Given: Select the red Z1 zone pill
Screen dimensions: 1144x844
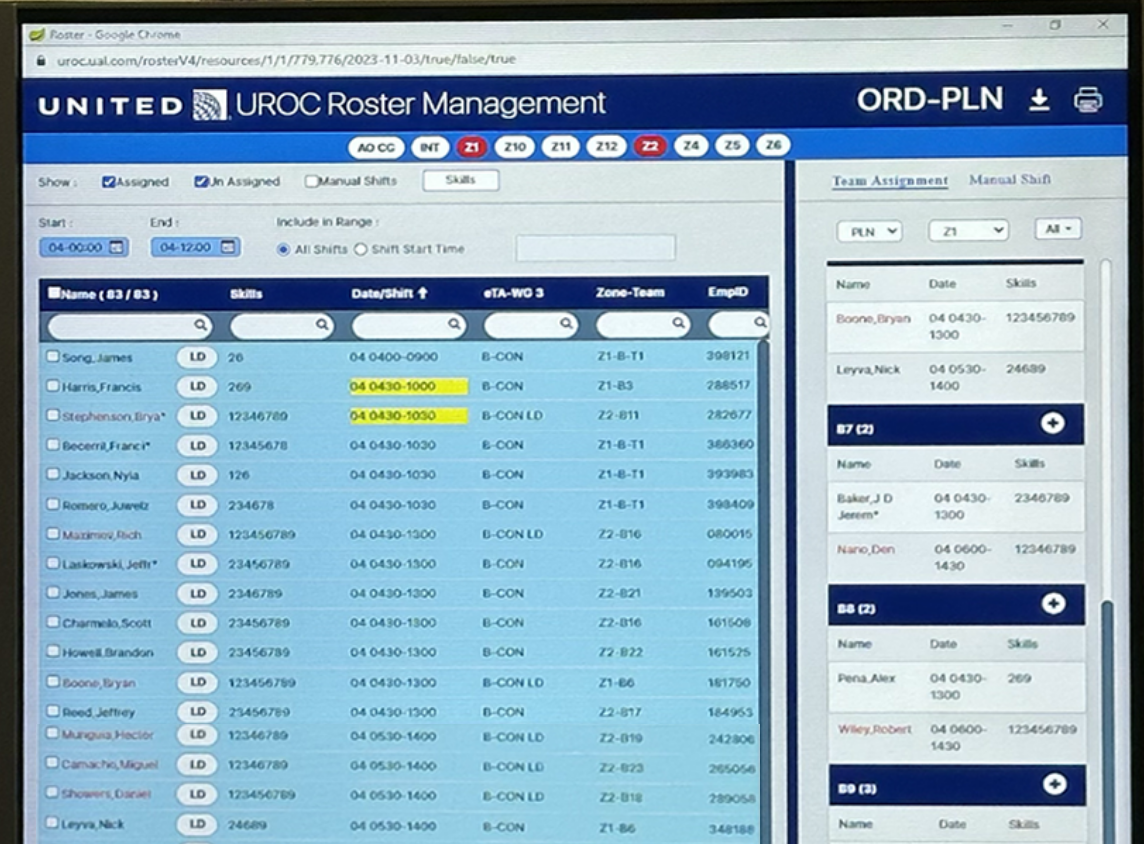Looking at the screenshot, I should click(x=472, y=147).
